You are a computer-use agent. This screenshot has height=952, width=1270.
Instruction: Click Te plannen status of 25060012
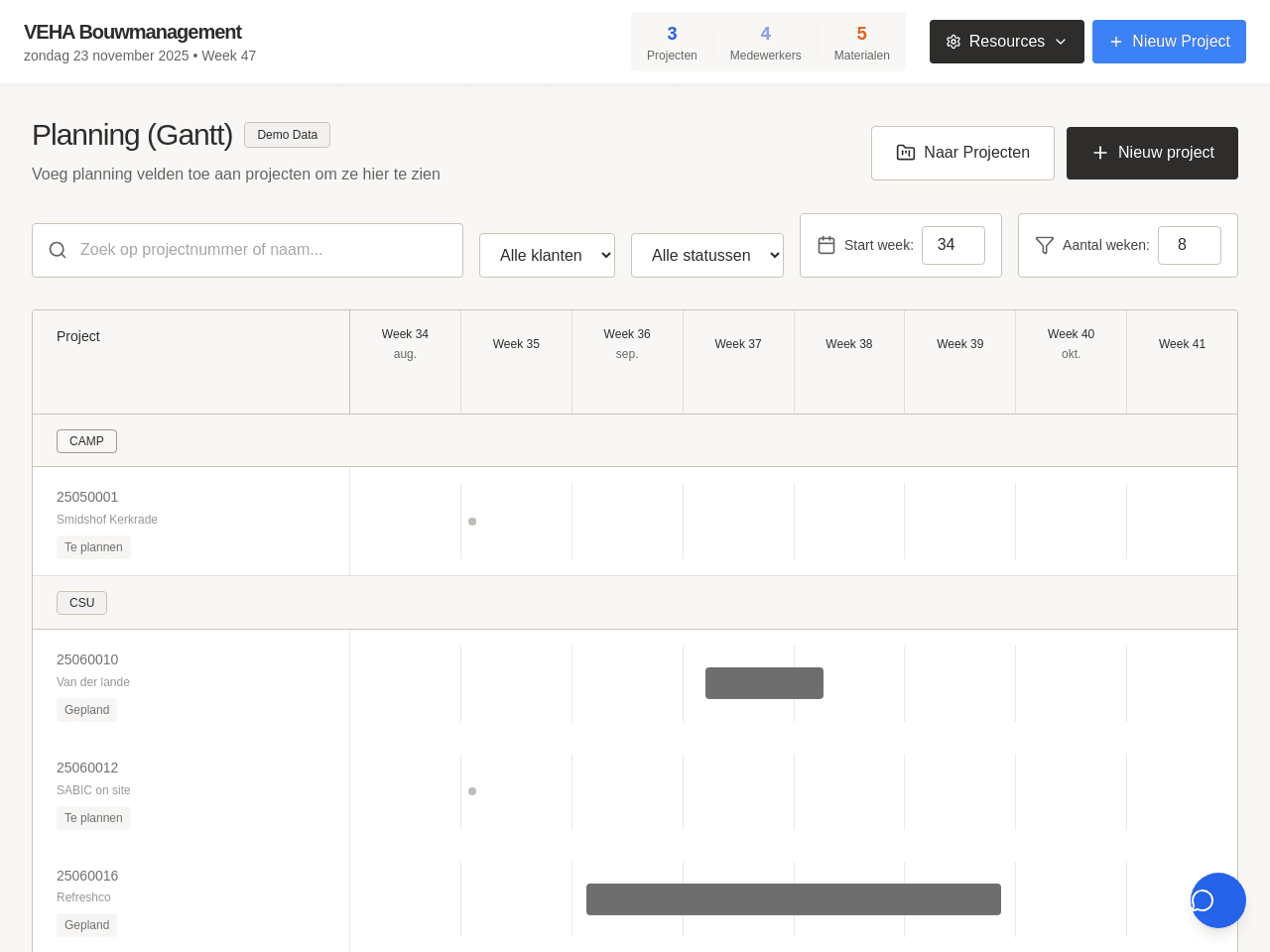93,818
